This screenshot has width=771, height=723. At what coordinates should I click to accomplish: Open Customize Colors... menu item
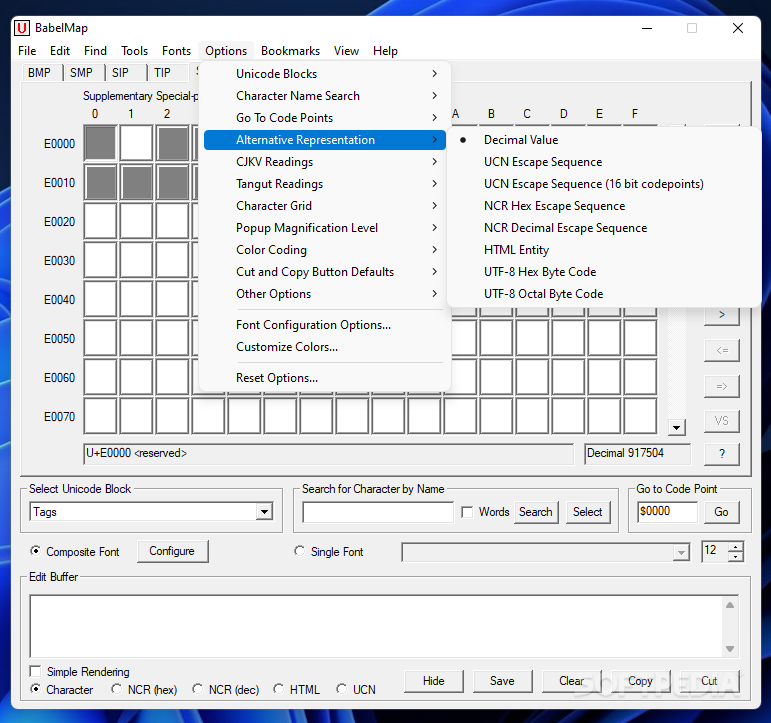[x=325, y=347]
